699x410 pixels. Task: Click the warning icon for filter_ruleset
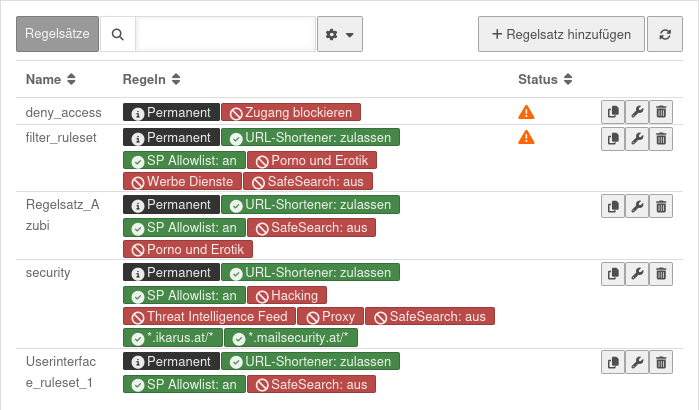point(526,138)
